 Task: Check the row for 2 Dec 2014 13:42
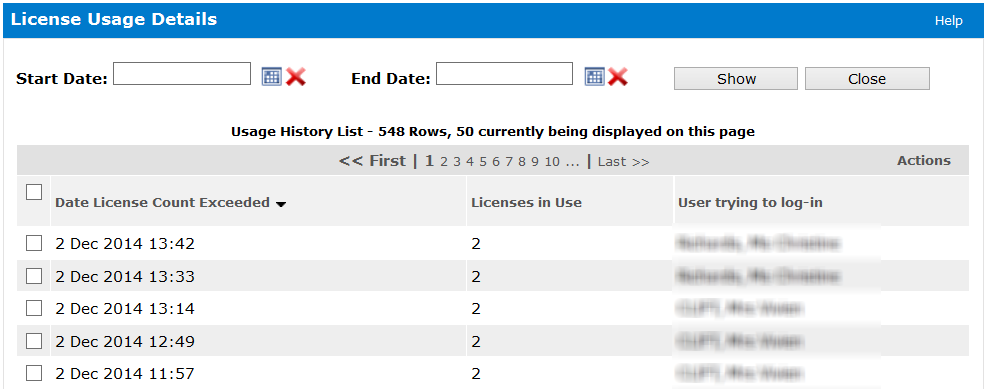34,243
